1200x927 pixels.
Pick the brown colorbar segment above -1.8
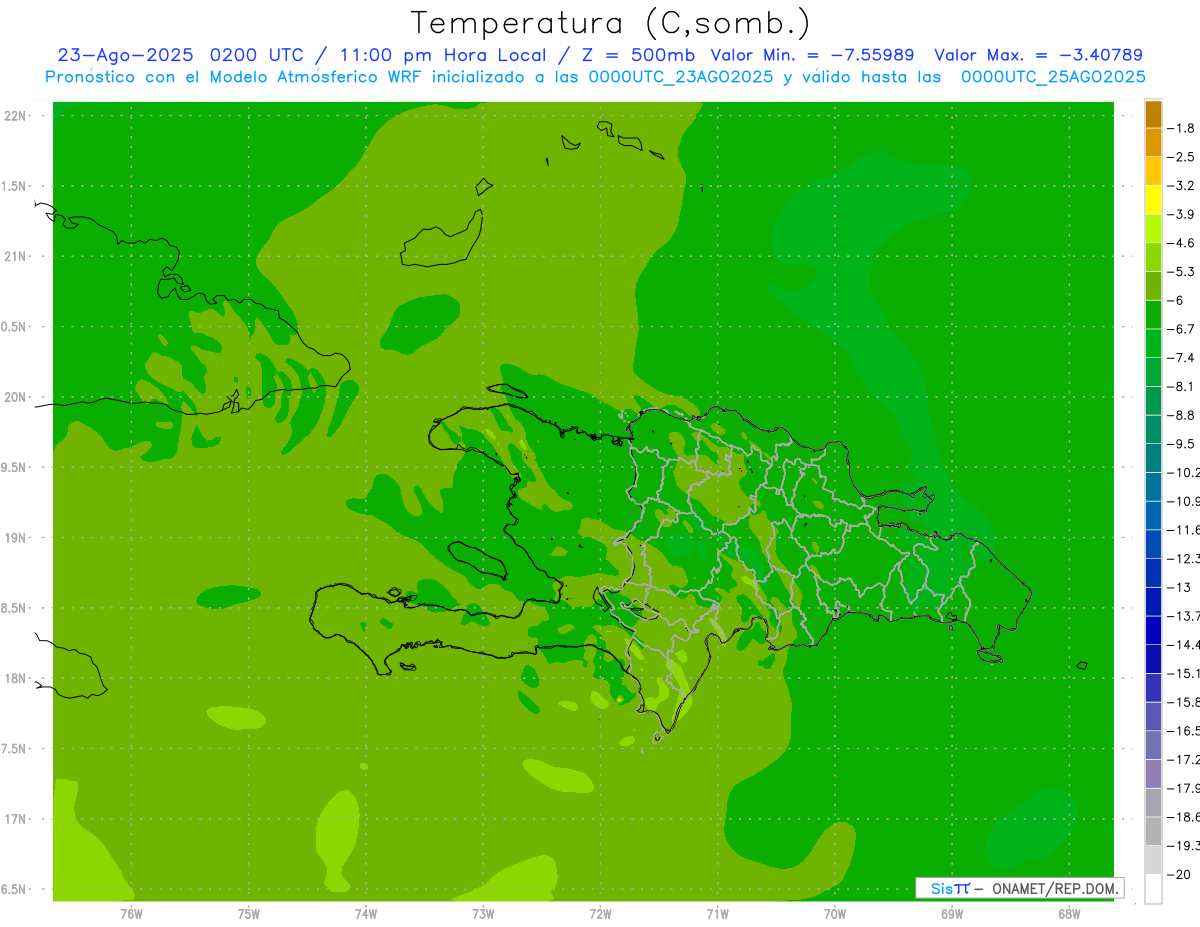tap(1153, 114)
